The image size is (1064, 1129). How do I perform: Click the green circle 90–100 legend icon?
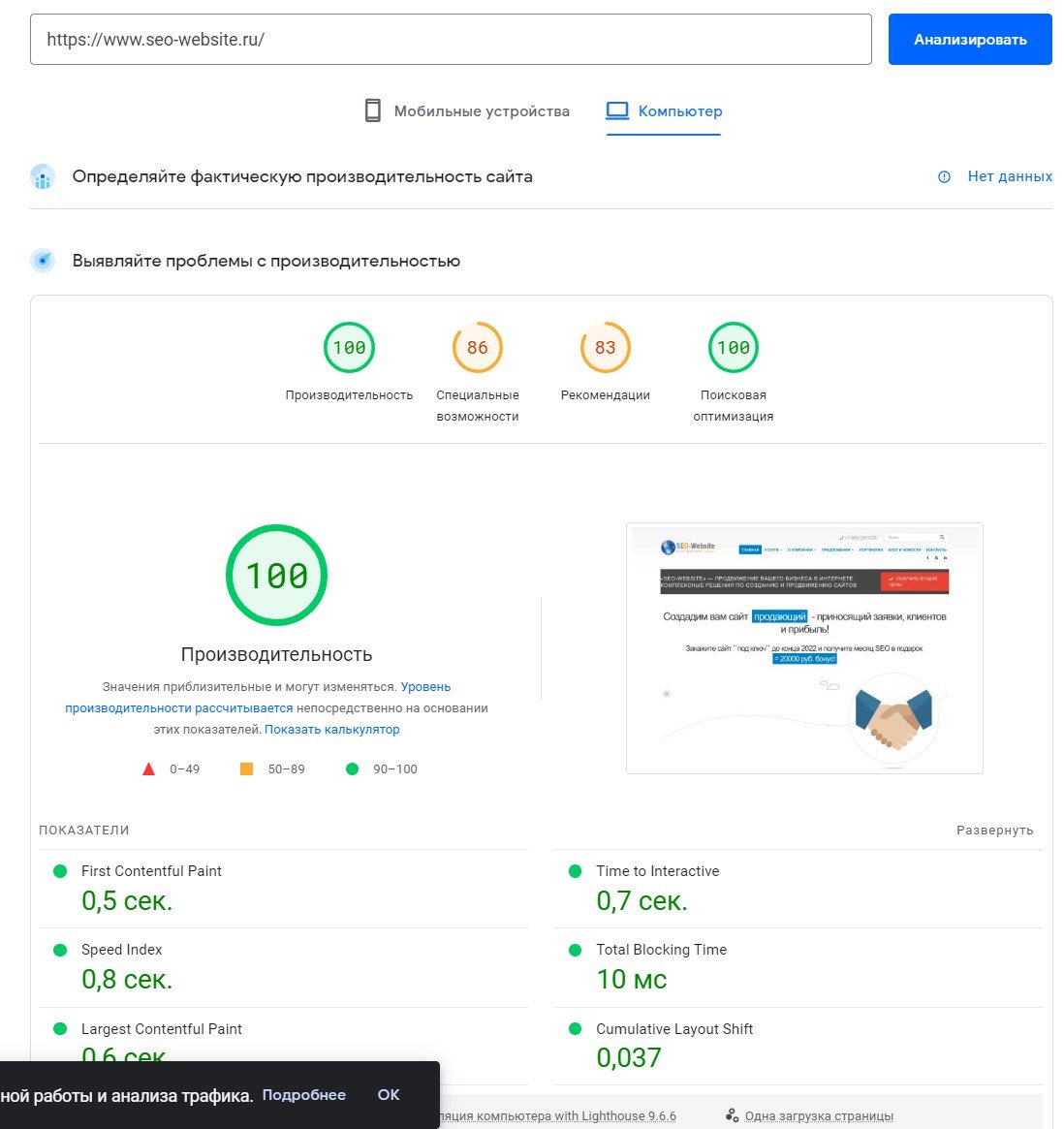(352, 769)
